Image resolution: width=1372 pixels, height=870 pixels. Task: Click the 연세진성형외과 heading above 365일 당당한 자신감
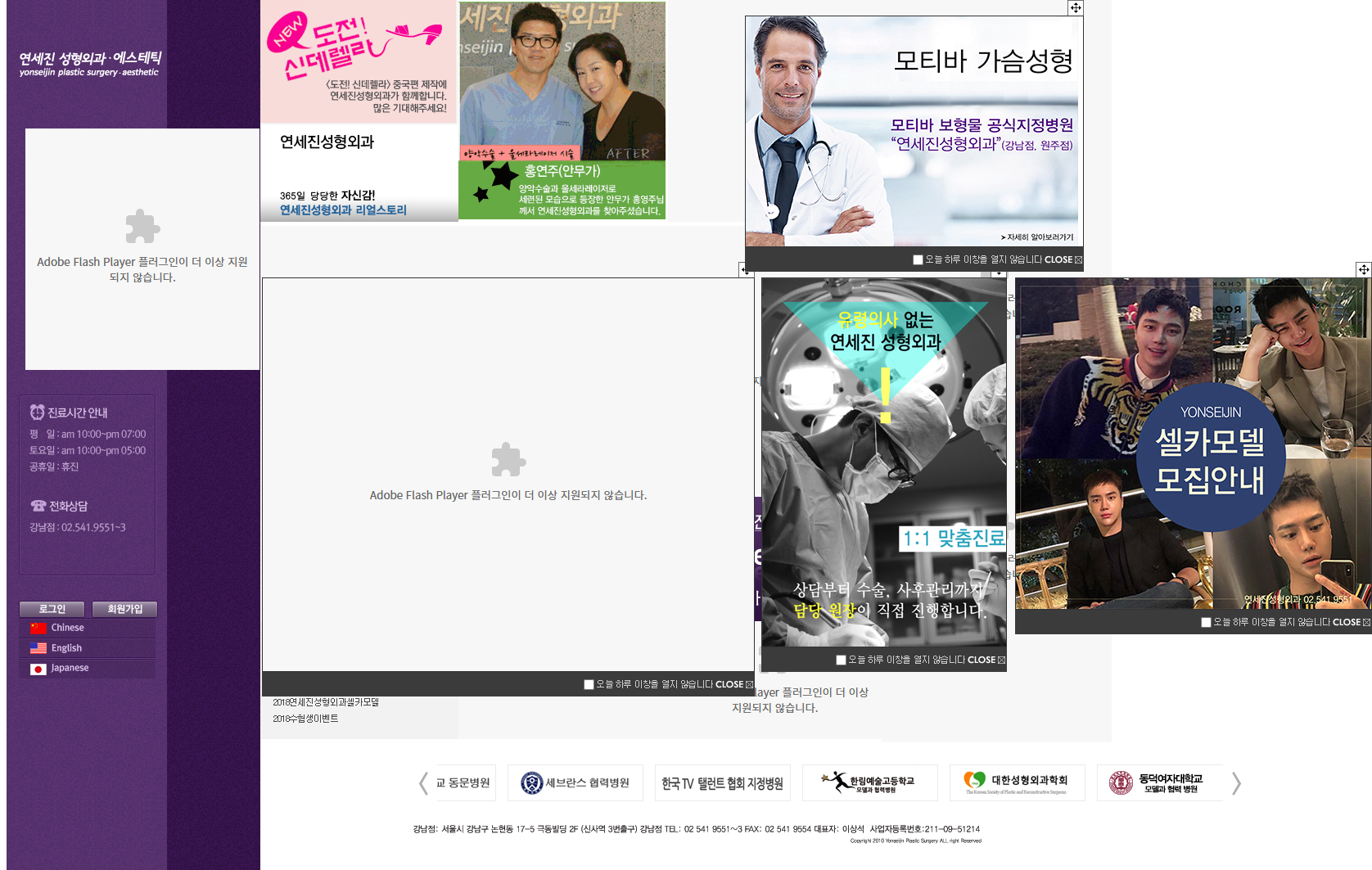(327, 142)
